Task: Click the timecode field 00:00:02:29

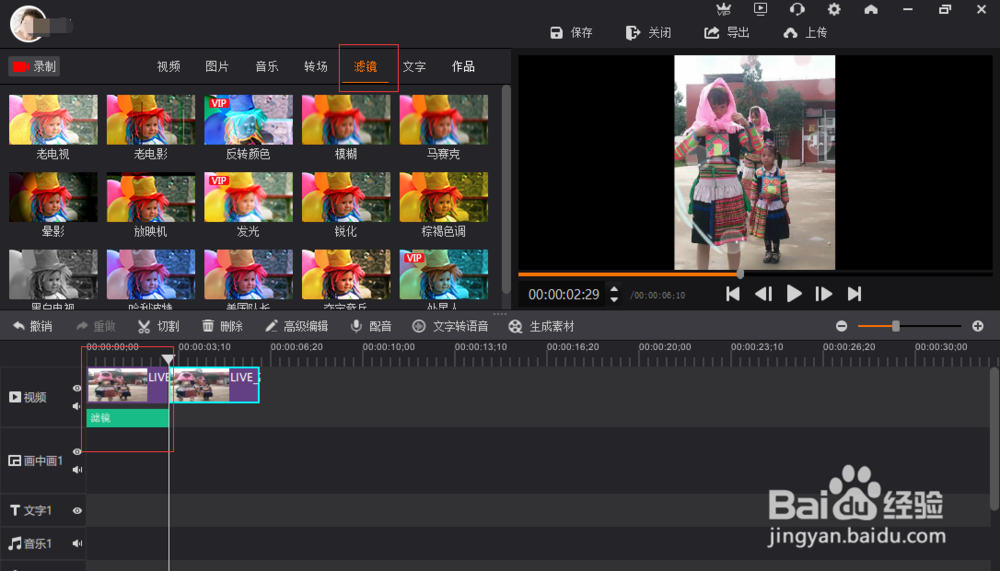Action: click(564, 294)
